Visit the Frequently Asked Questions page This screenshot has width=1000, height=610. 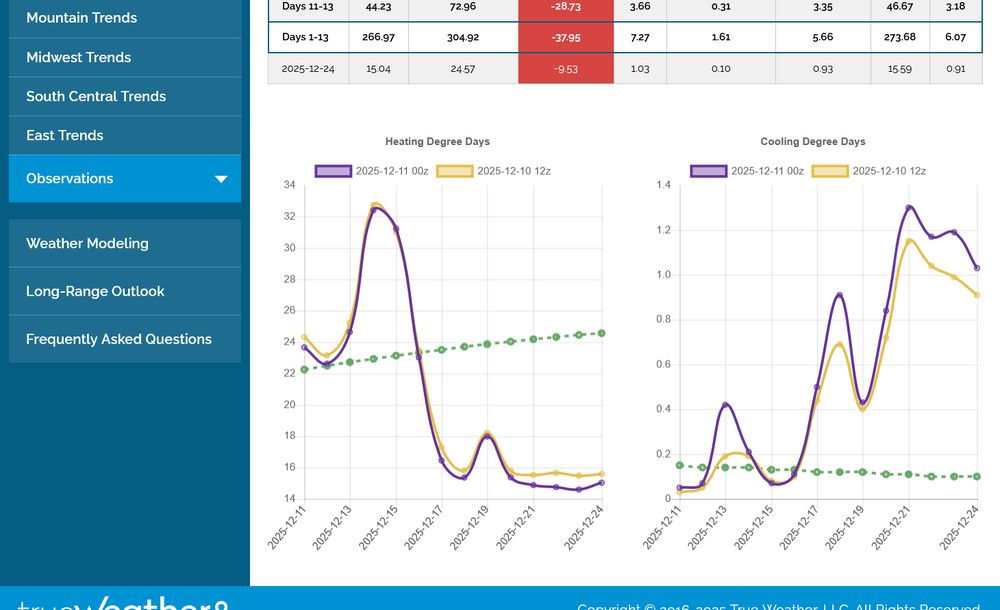click(x=119, y=340)
